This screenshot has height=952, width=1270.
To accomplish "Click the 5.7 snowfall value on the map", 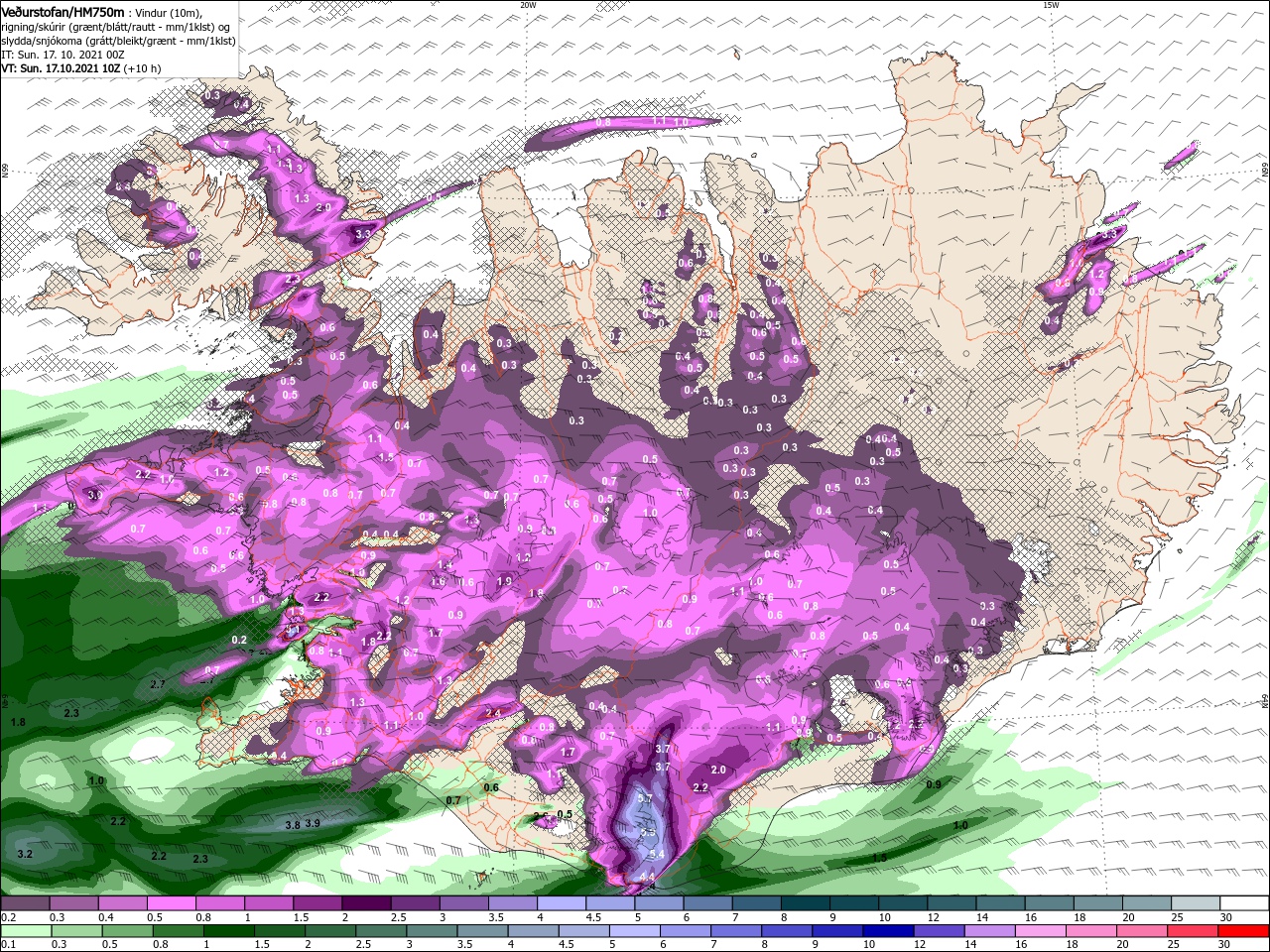I will tap(644, 798).
